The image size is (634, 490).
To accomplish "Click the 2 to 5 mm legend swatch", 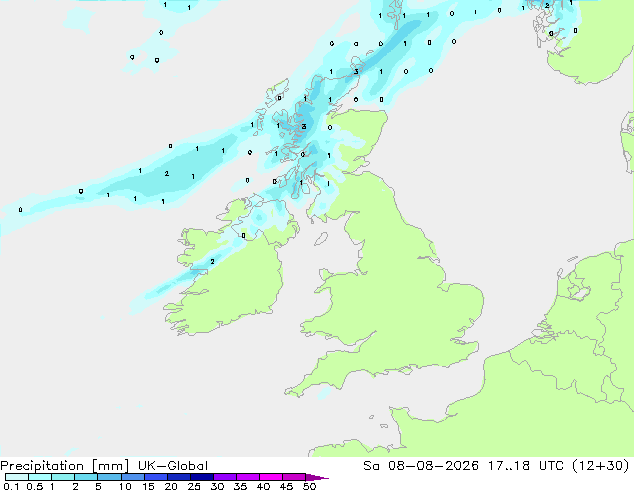I will click(x=86, y=477).
